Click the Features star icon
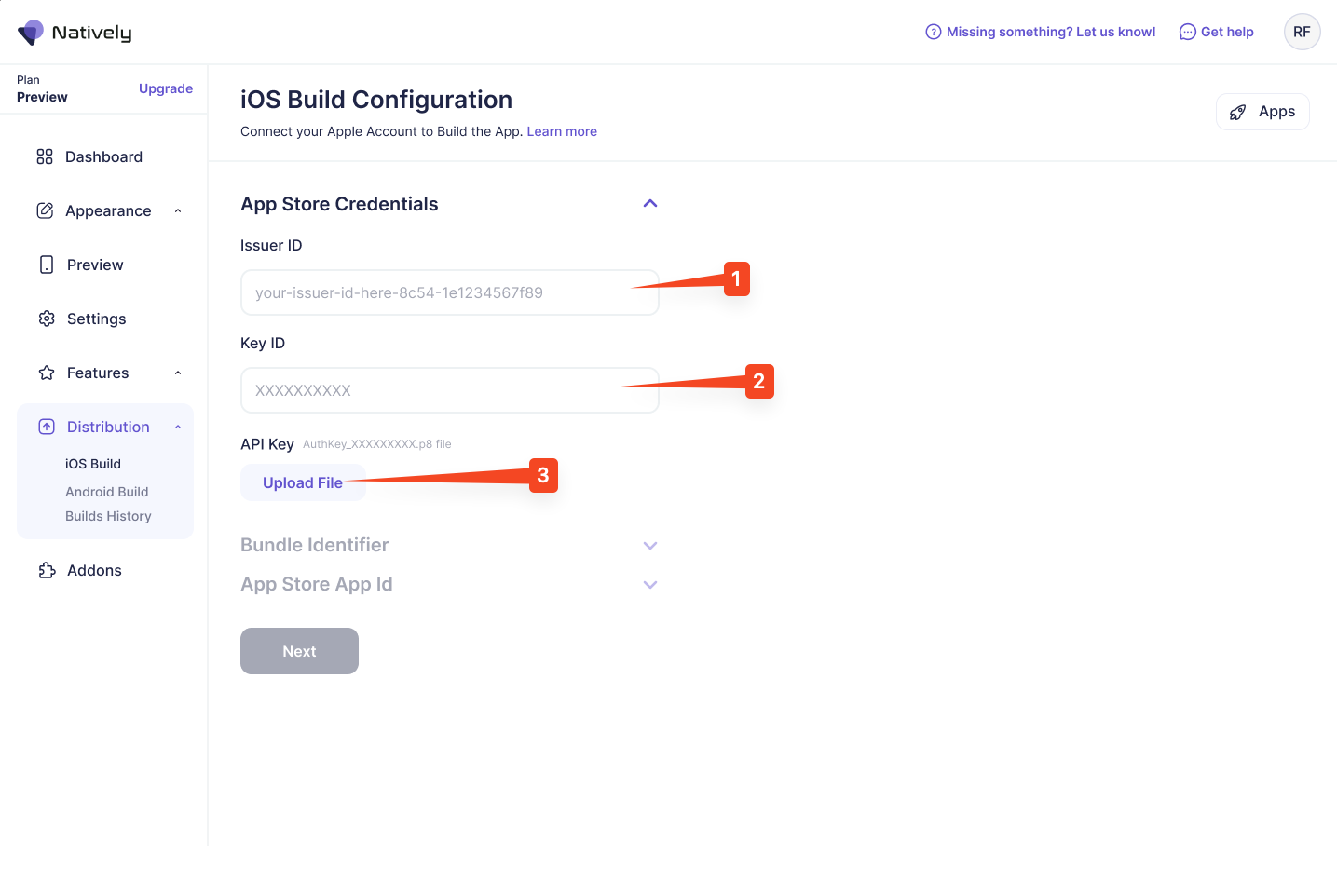The image size is (1337, 896). point(47,373)
